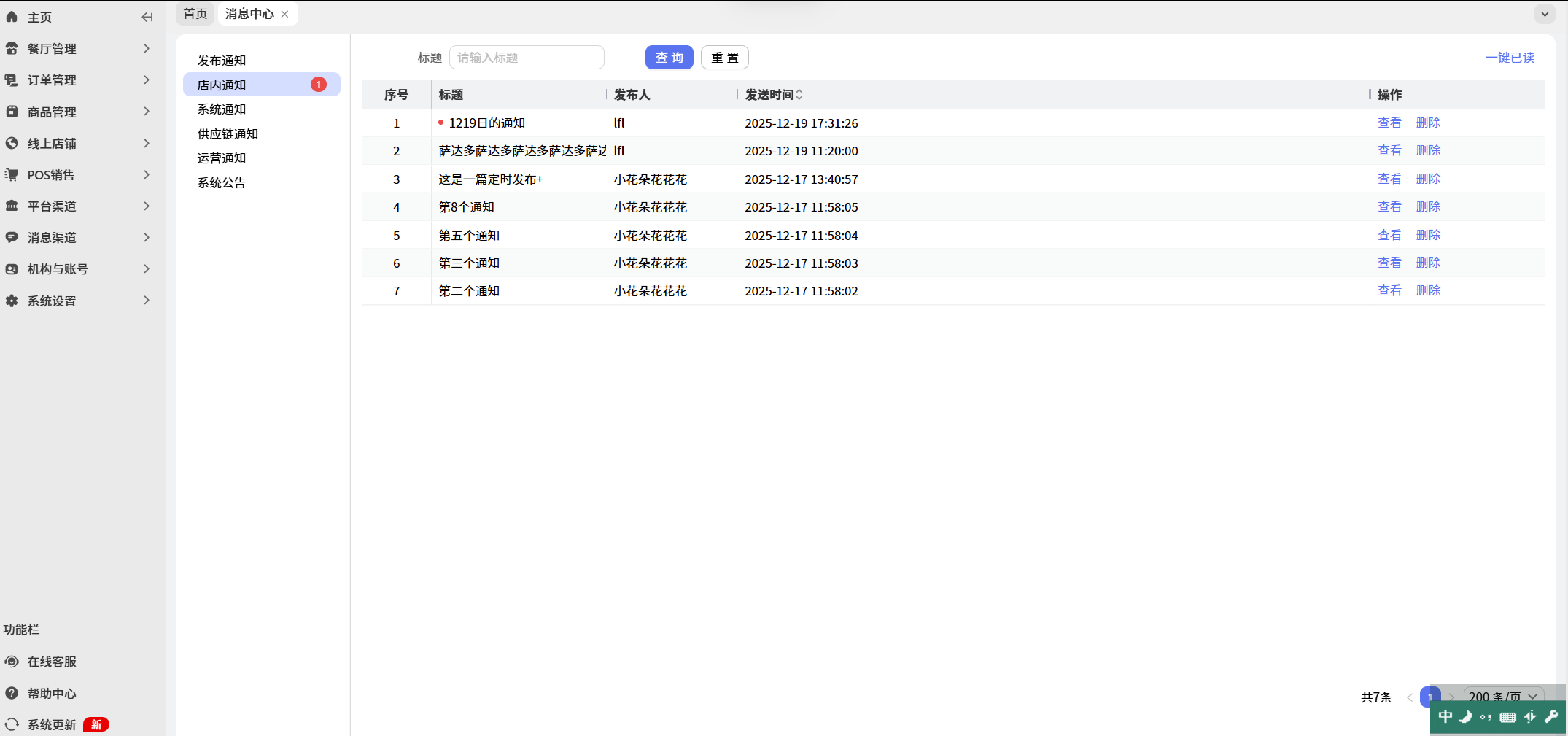
Task: Click the 系统设置 gear icon
Action: (x=12, y=301)
